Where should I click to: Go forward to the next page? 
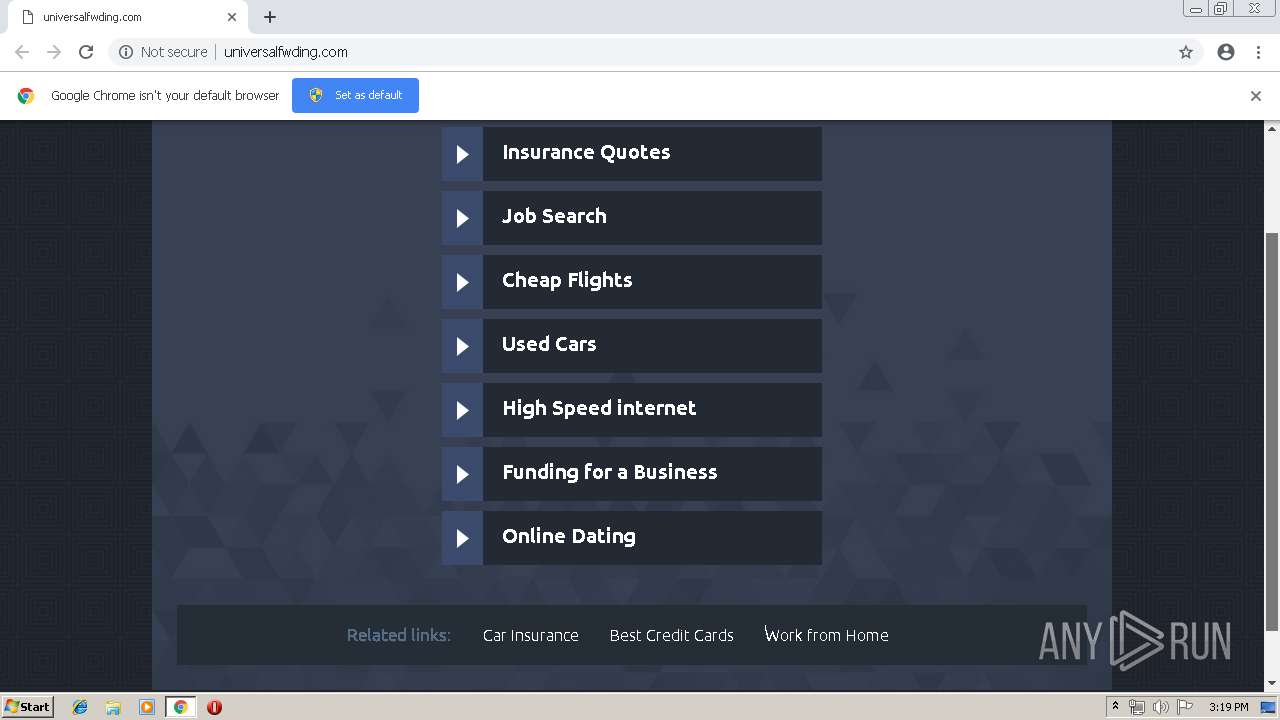(x=54, y=52)
